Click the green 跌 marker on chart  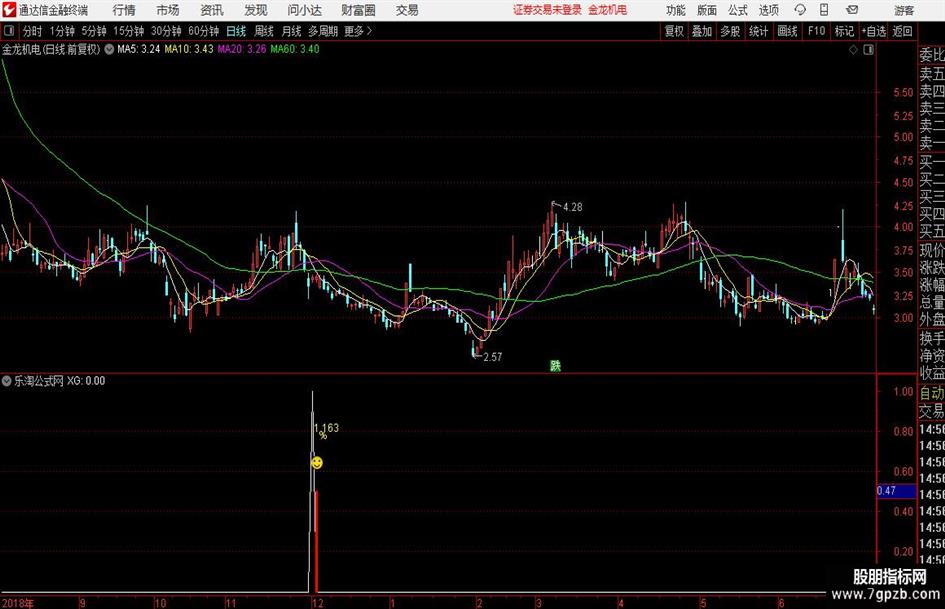pyautogui.click(x=555, y=365)
